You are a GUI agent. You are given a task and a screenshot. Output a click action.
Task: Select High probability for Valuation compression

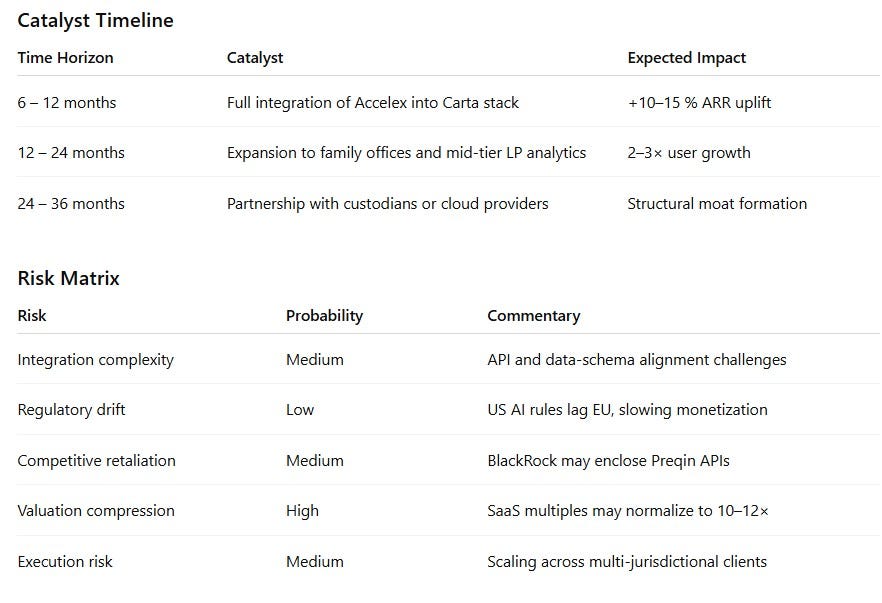pos(302,511)
